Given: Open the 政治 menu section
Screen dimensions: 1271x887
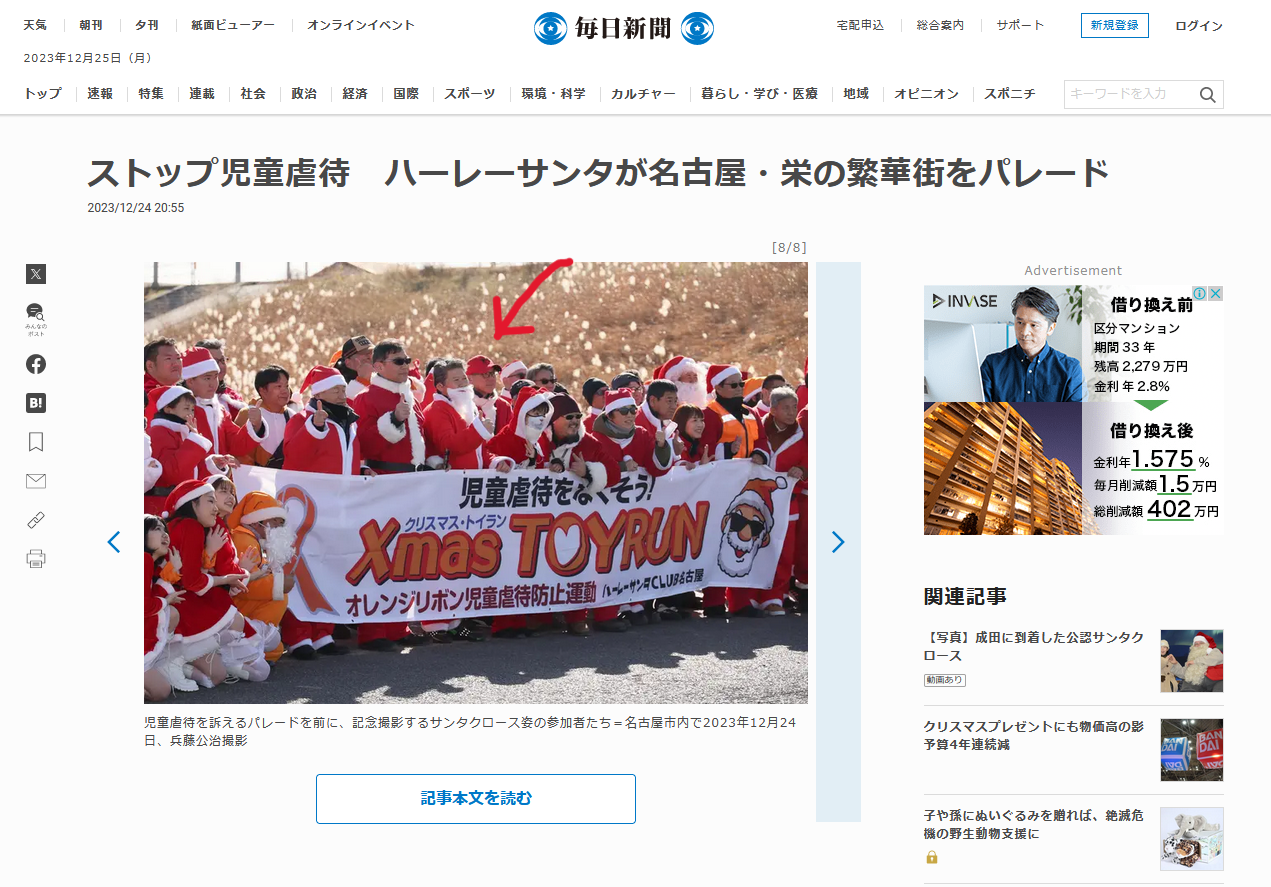Looking at the screenshot, I should [x=304, y=94].
